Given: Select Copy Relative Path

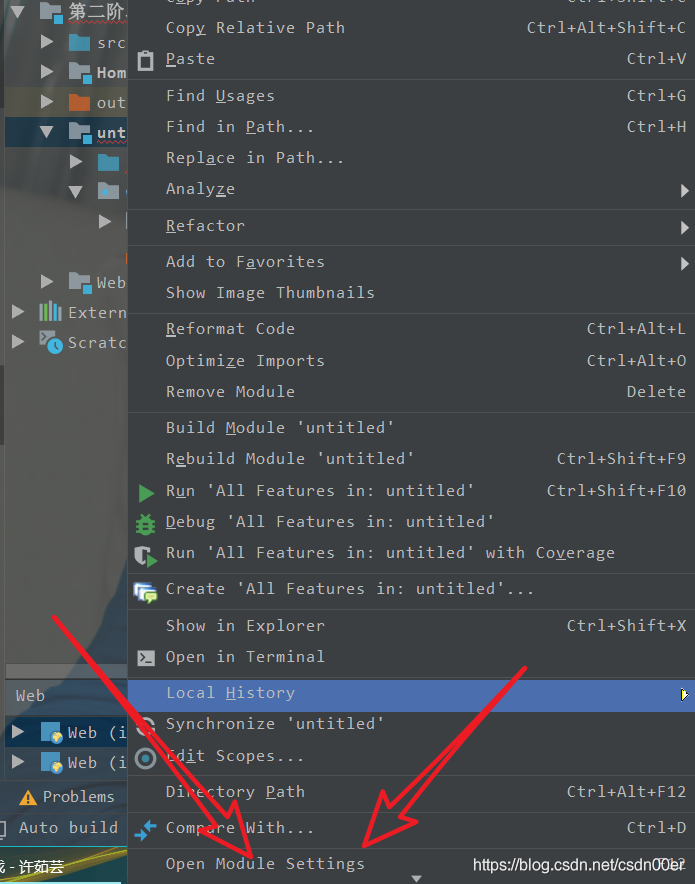Looking at the screenshot, I should [411, 28].
